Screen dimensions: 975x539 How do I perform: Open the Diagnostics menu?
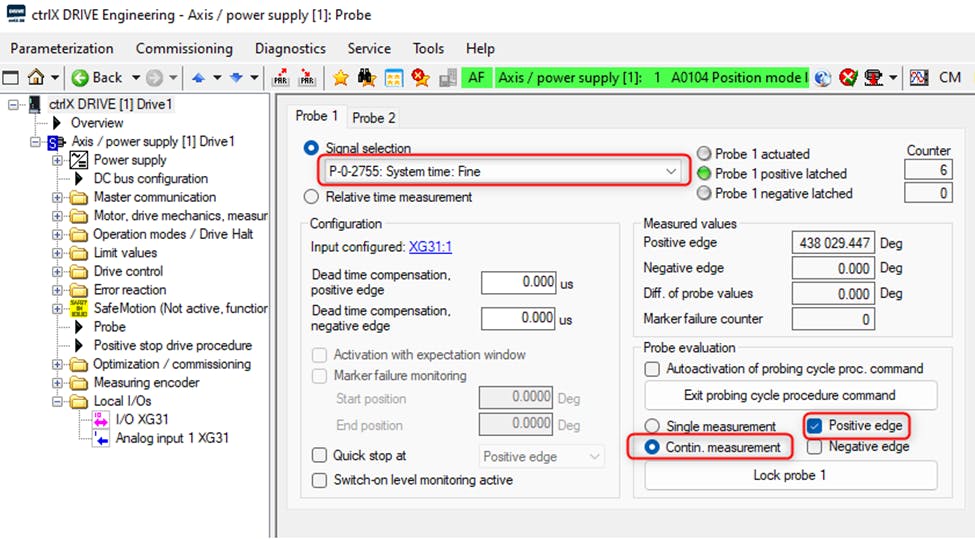click(290, 48)
